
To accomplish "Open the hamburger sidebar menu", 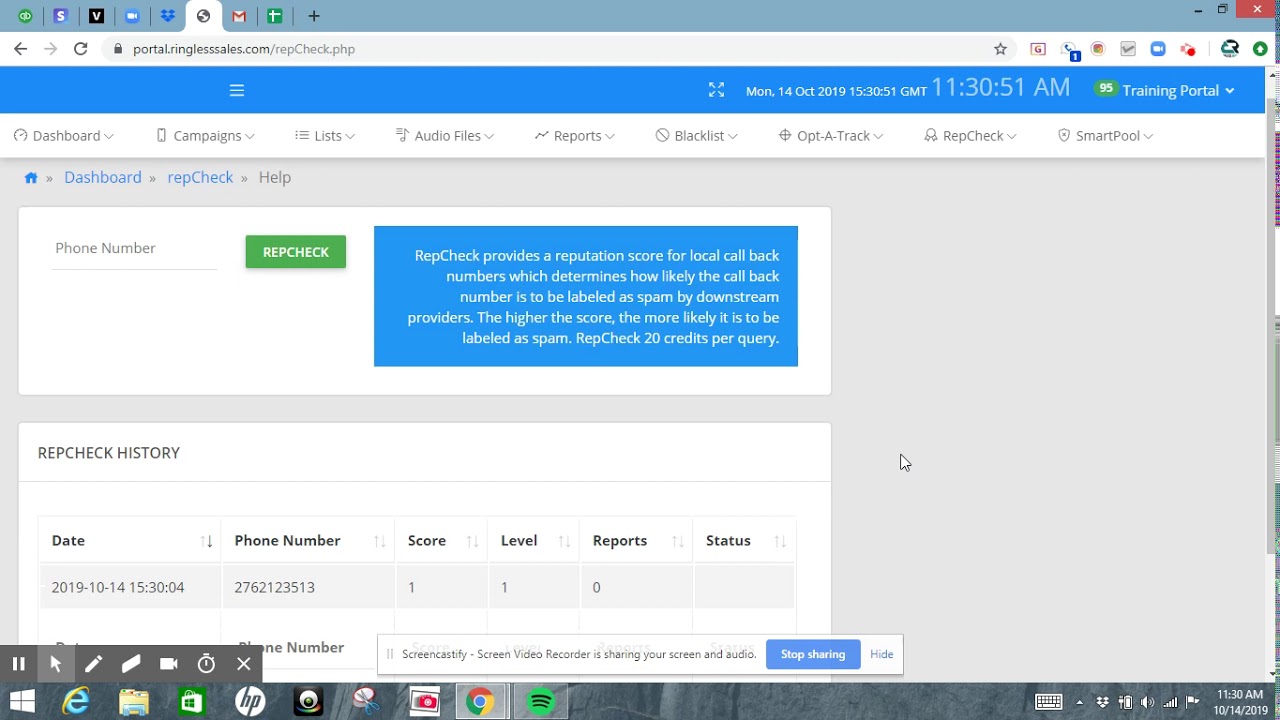I will click(x=237, y=90).
